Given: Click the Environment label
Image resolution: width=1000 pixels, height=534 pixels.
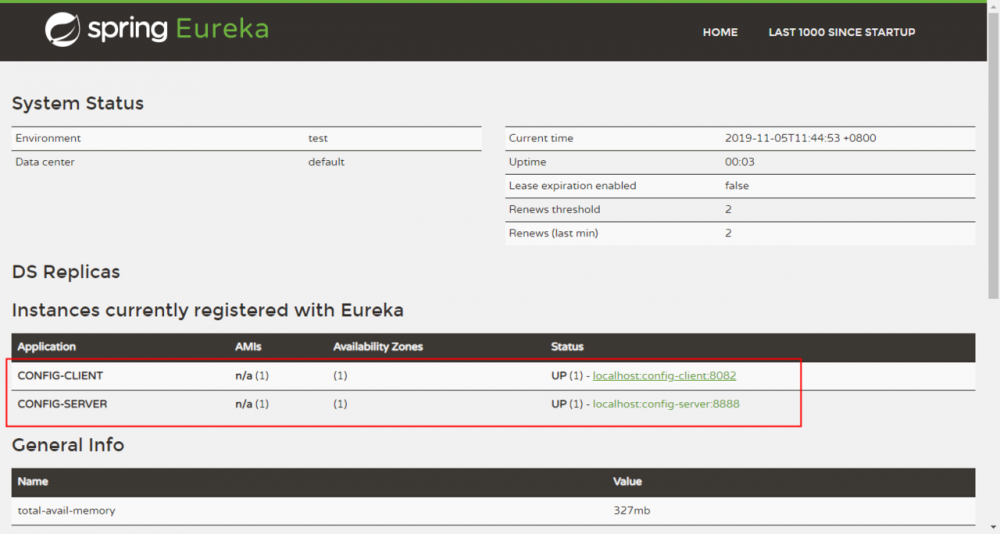Looking at the screenshot, I should tap(48, 138).
